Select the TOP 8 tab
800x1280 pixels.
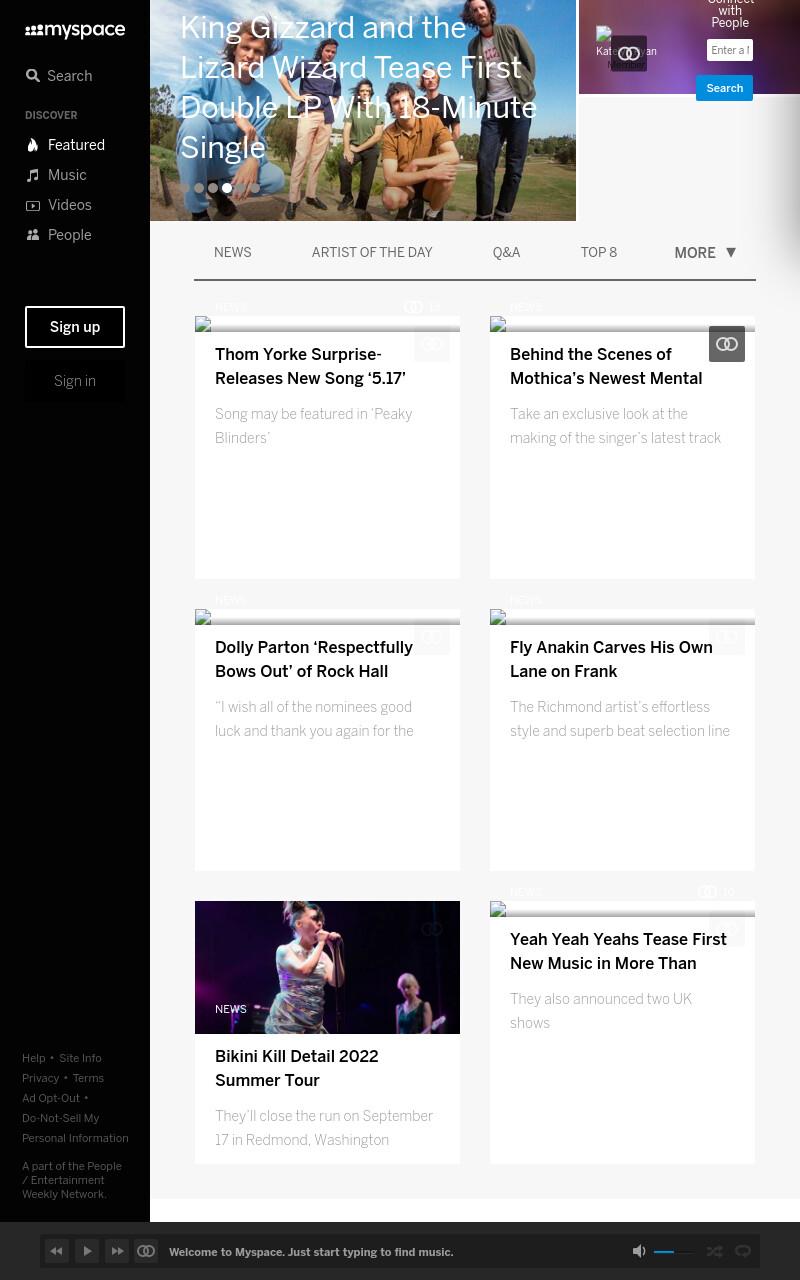pyautogui.click(x=599, y=253)
